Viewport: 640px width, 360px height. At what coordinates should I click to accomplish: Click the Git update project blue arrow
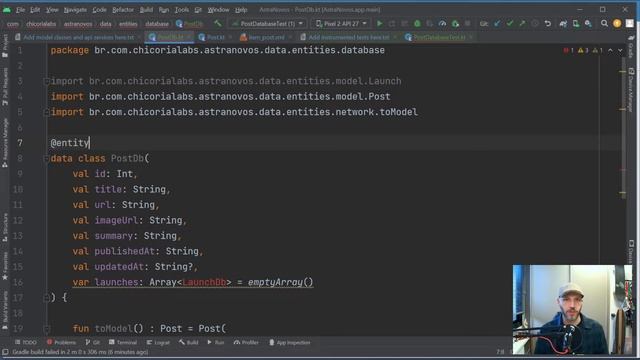[x=497, y=24]
